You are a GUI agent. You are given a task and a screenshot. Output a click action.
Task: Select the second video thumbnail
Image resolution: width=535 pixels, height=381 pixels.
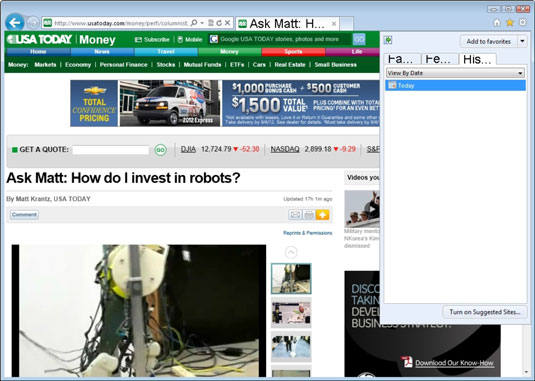point(291,313)
